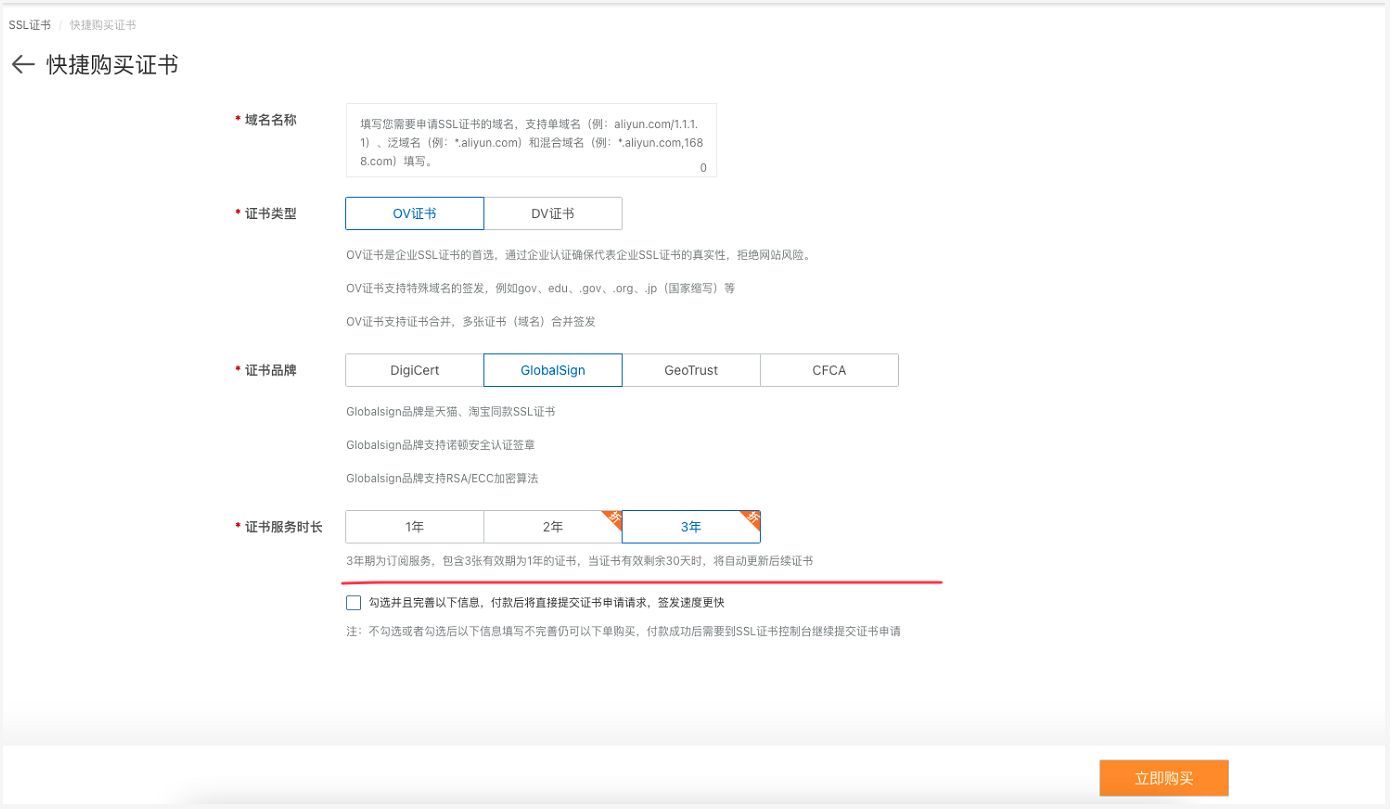Go back using the left arrow icon
1390x809 pixels.
point(23,65)
